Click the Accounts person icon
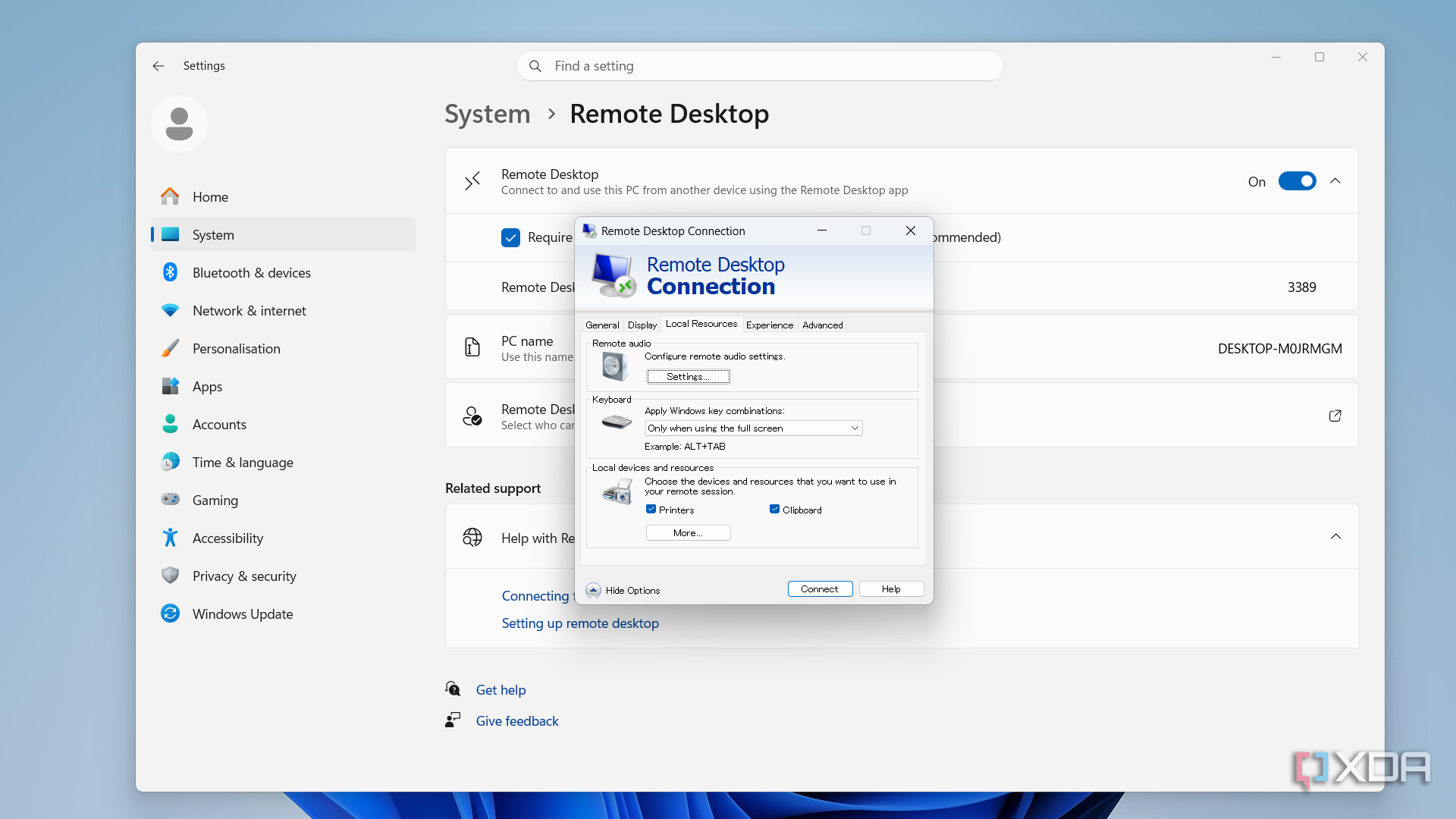1456x819 pixels. pos(170,424)
